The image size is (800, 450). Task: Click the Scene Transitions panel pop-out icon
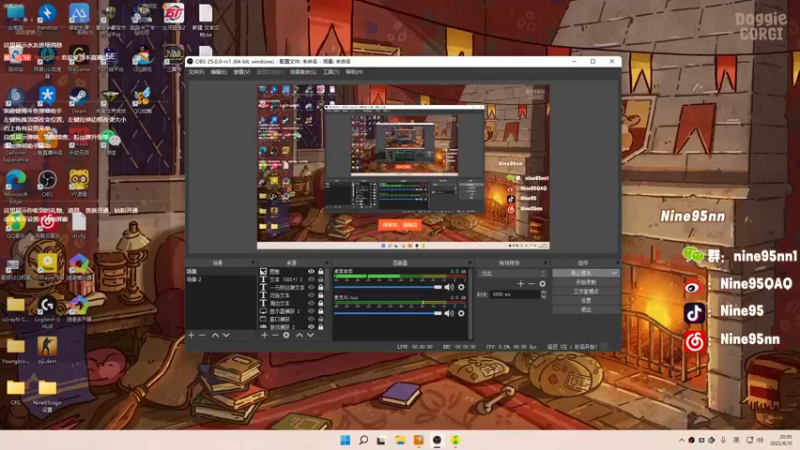545,263
